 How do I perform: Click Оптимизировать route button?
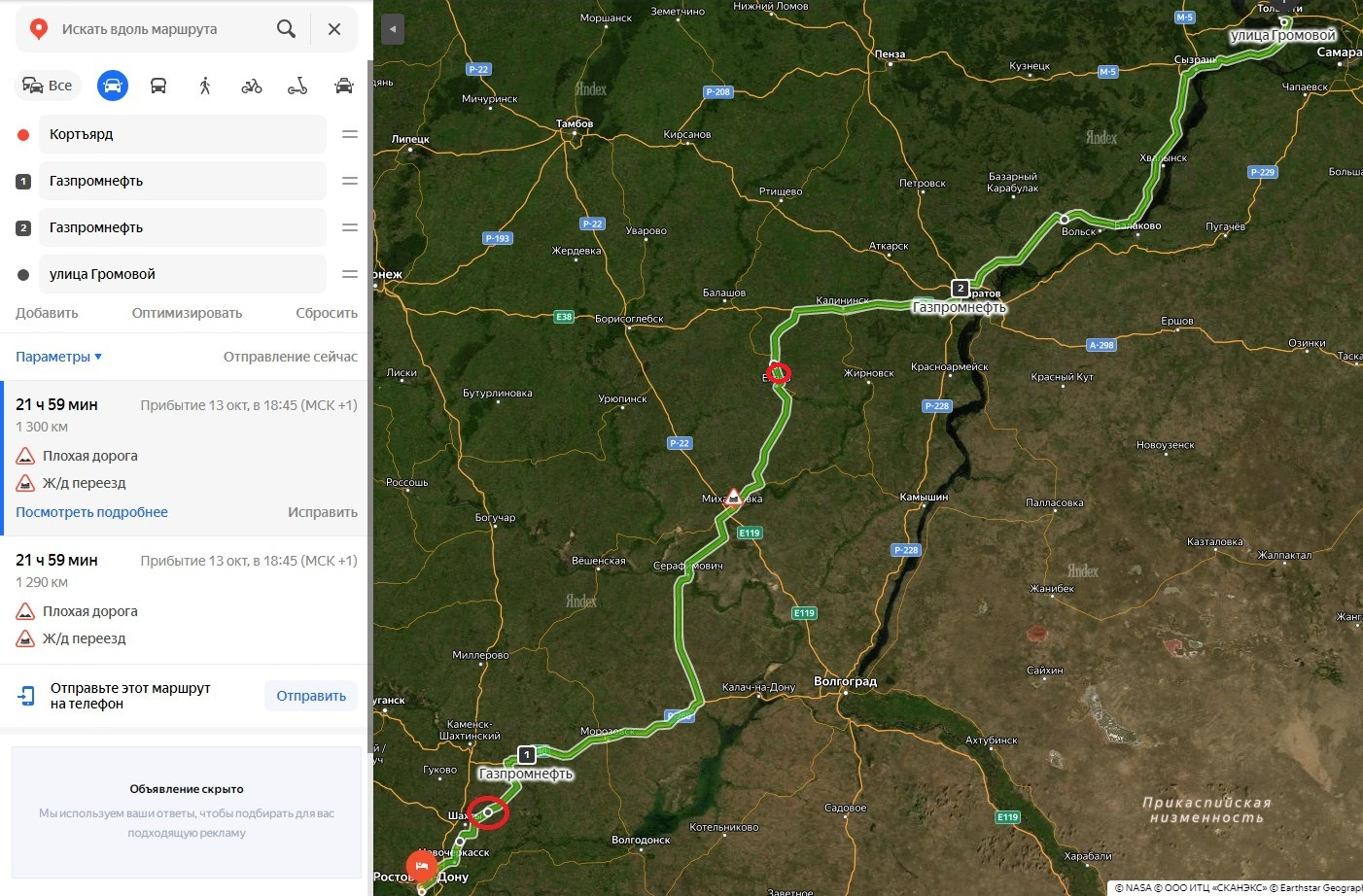(x=187, y=313)
